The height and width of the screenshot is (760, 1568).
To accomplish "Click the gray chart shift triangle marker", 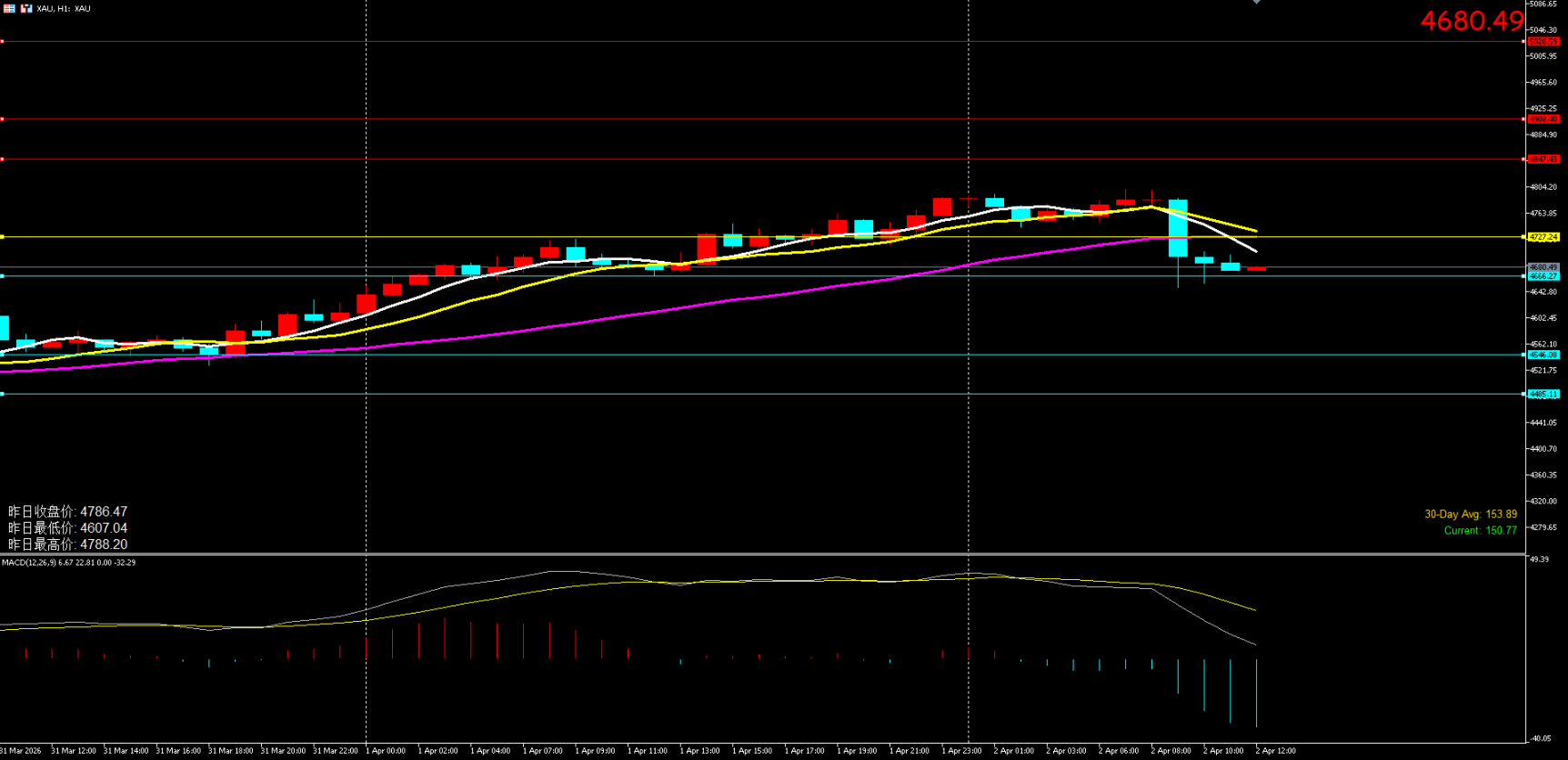I will [x=1256, y=3].
